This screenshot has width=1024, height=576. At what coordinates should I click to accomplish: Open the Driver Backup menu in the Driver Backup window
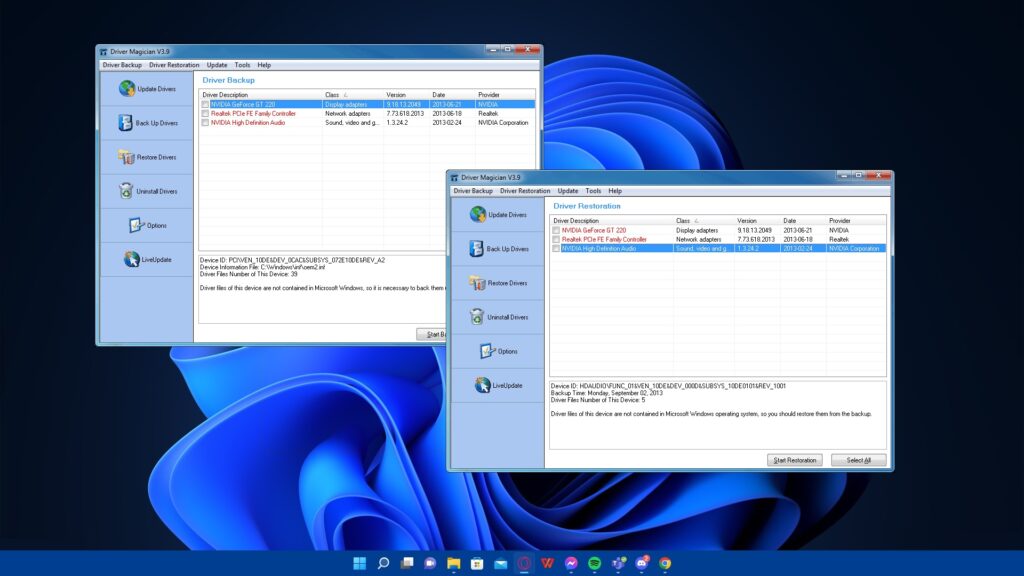point(122,65)
